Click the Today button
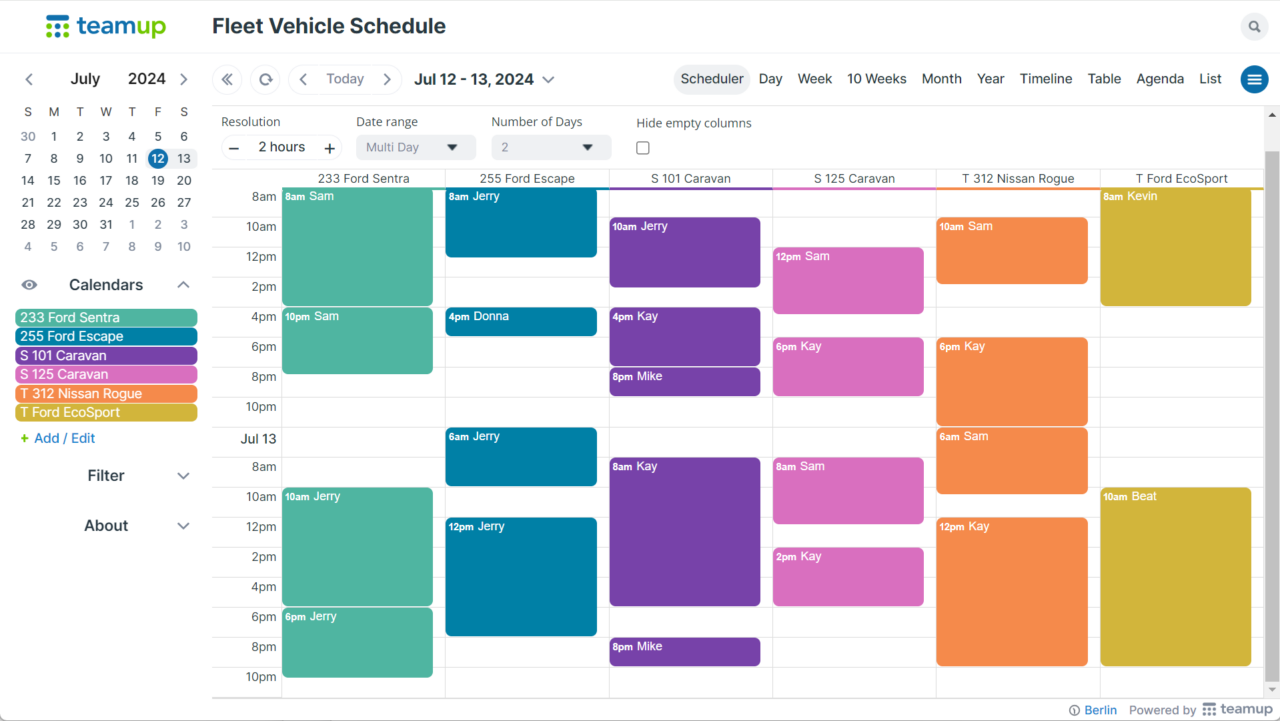The width and height of the screenshot is (1280, 721). [345, 79]
